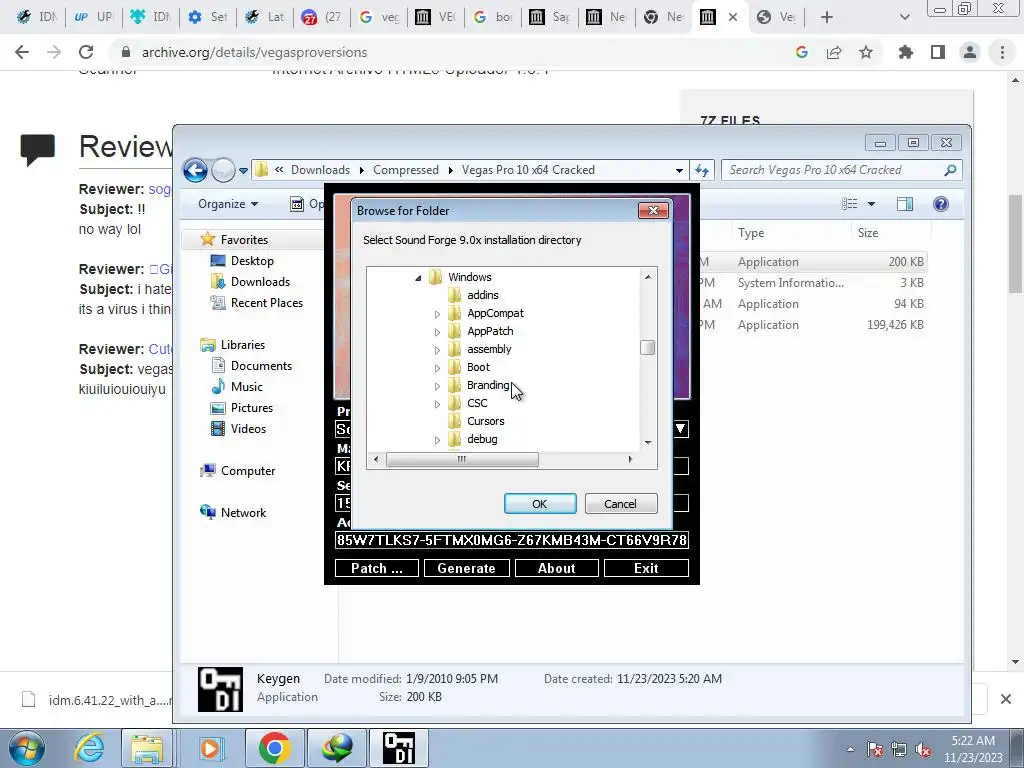Open Downloads in Favorites
1024x768 pixels.
pyautogui.click(x=260, y=281)
